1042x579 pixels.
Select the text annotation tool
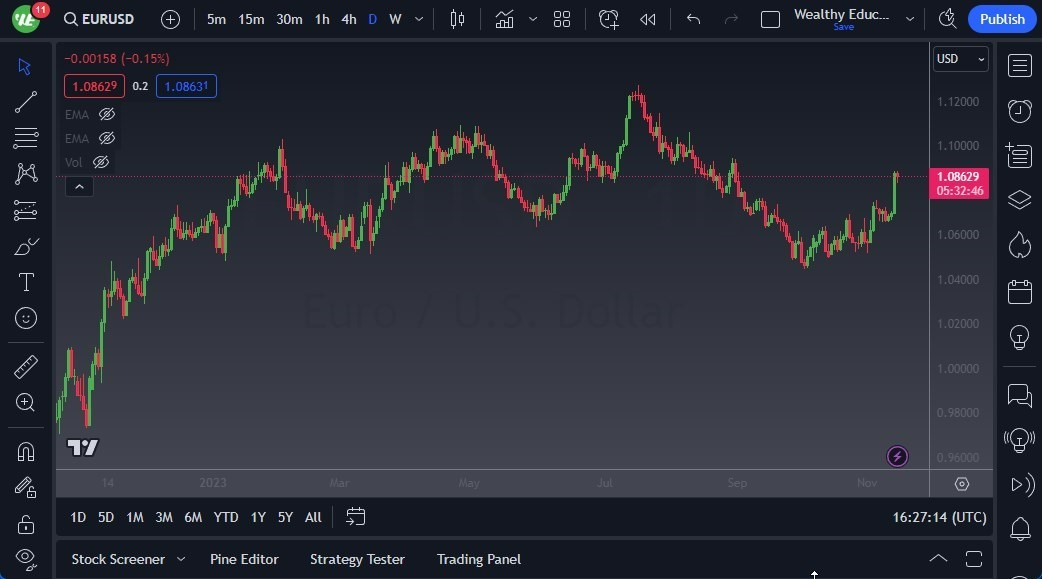tap(25, 282)
